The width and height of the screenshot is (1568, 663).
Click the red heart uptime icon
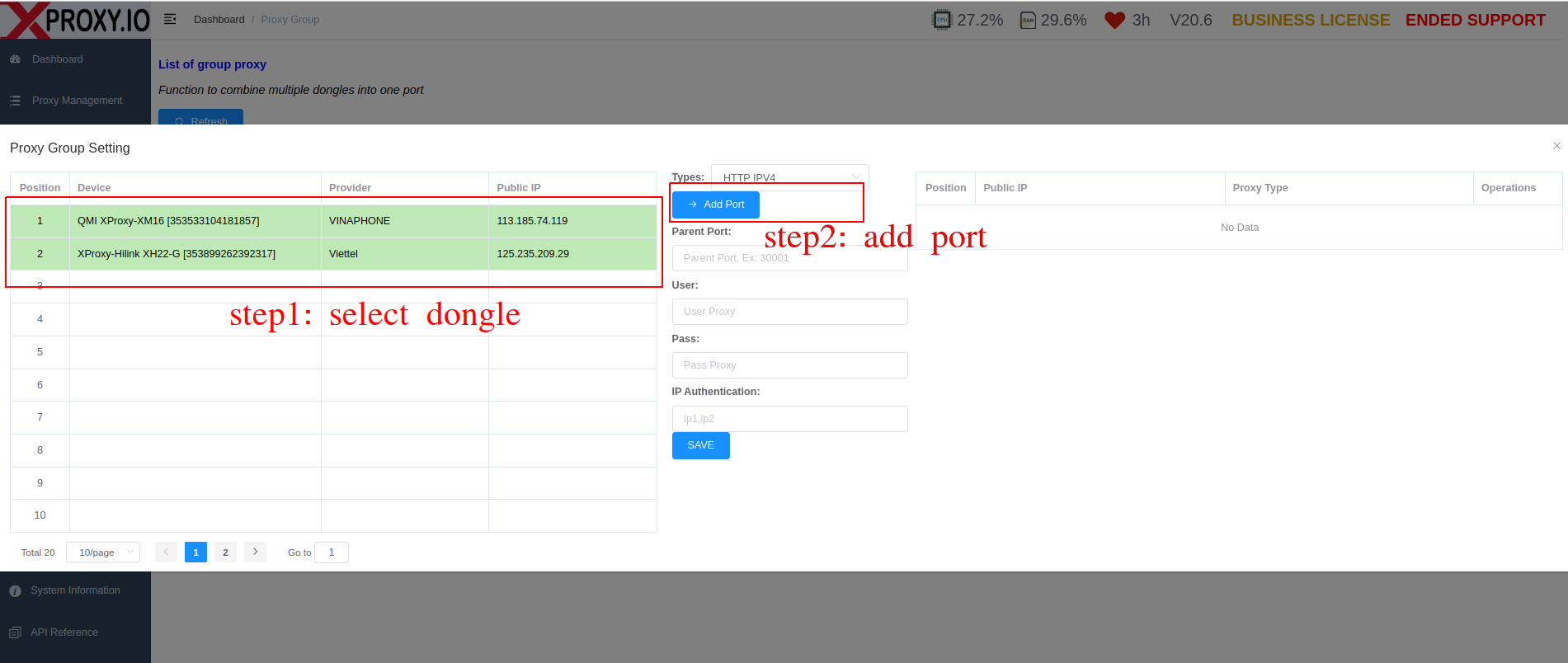[x=1114, y=20]
